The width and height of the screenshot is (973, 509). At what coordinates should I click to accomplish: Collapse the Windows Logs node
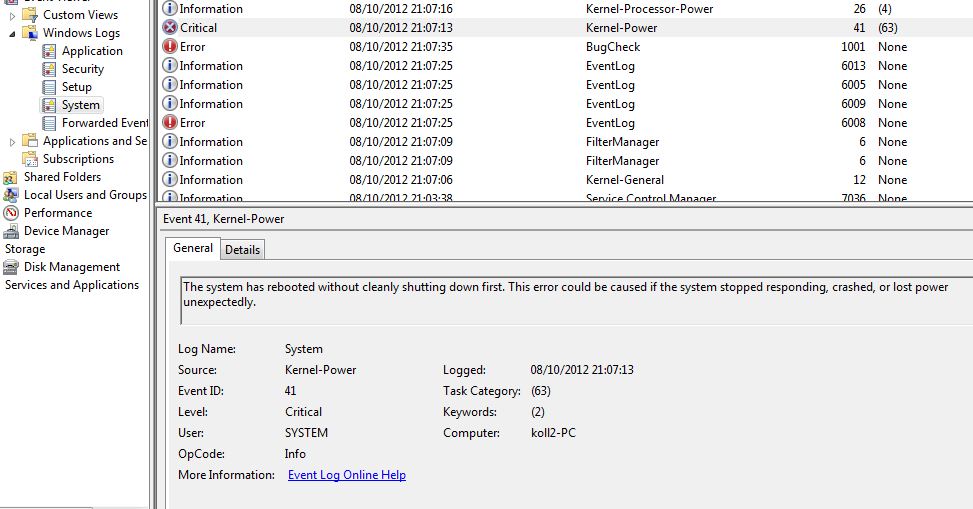pos(12,33)
